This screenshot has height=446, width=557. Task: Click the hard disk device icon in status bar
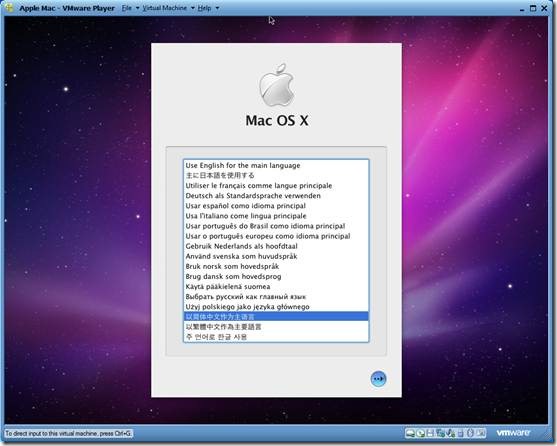(x=410, y=433)
